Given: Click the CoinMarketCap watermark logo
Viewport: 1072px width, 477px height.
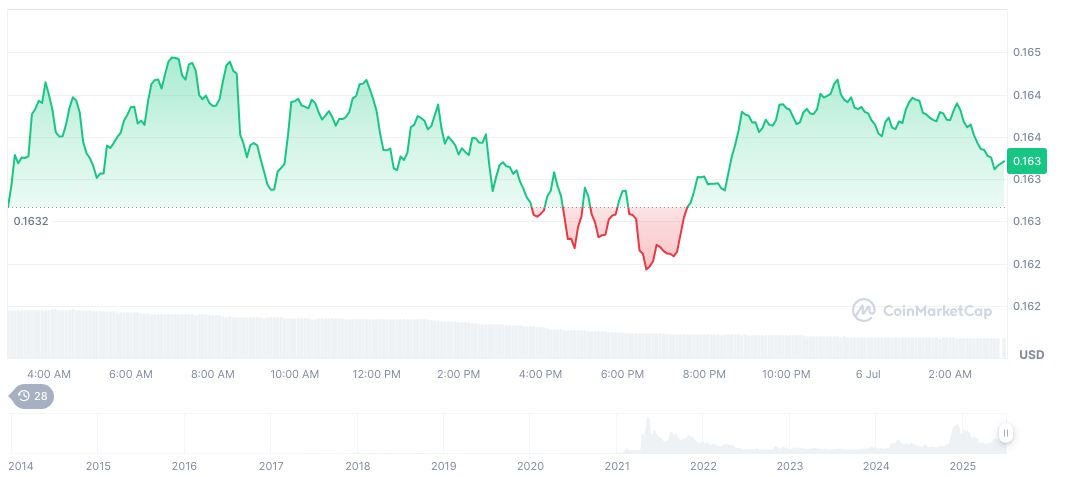Looking at the screenshot, I should tap(921, 311).
